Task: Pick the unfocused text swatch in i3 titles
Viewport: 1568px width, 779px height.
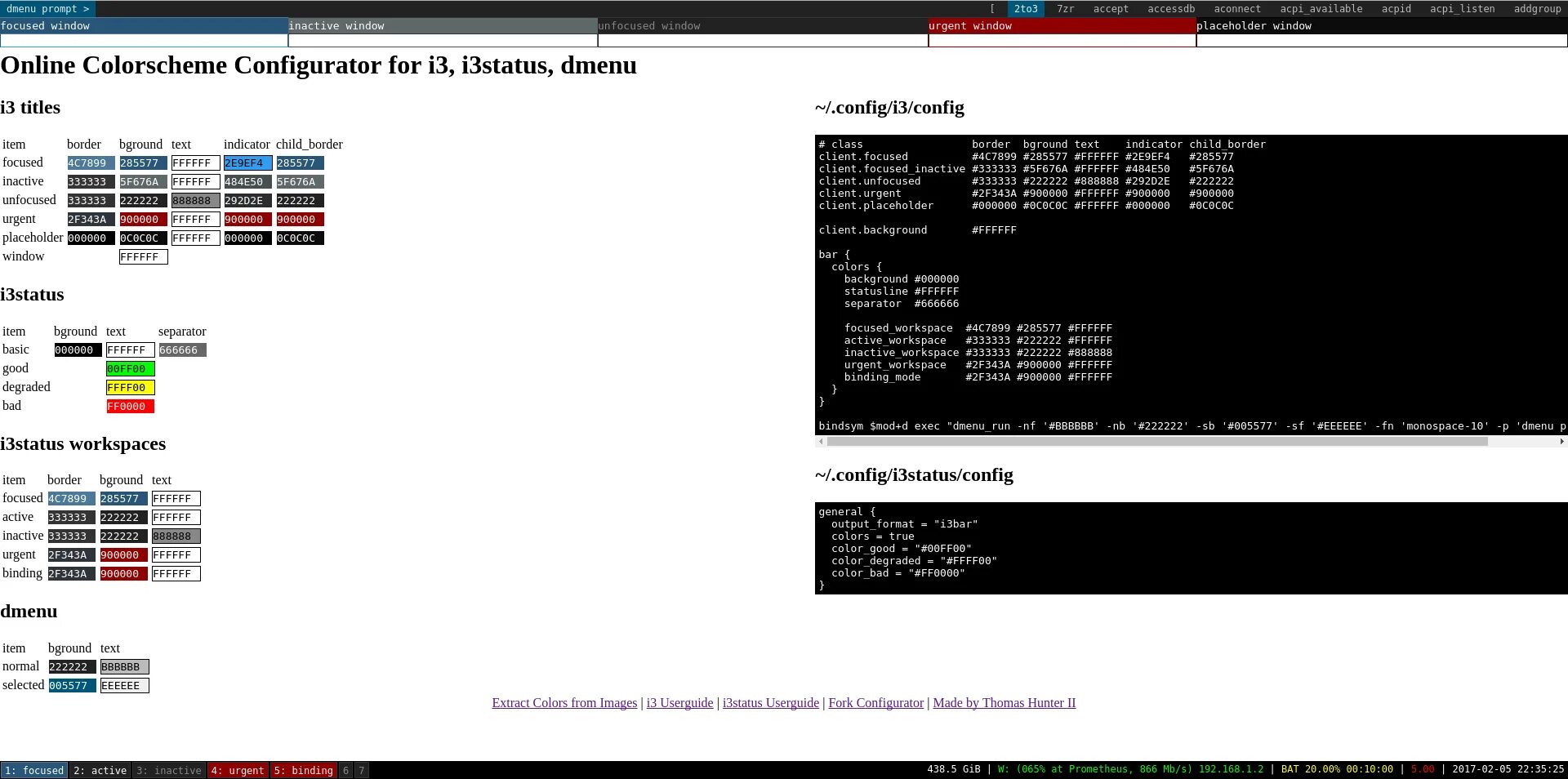Action: click(195, 201)
